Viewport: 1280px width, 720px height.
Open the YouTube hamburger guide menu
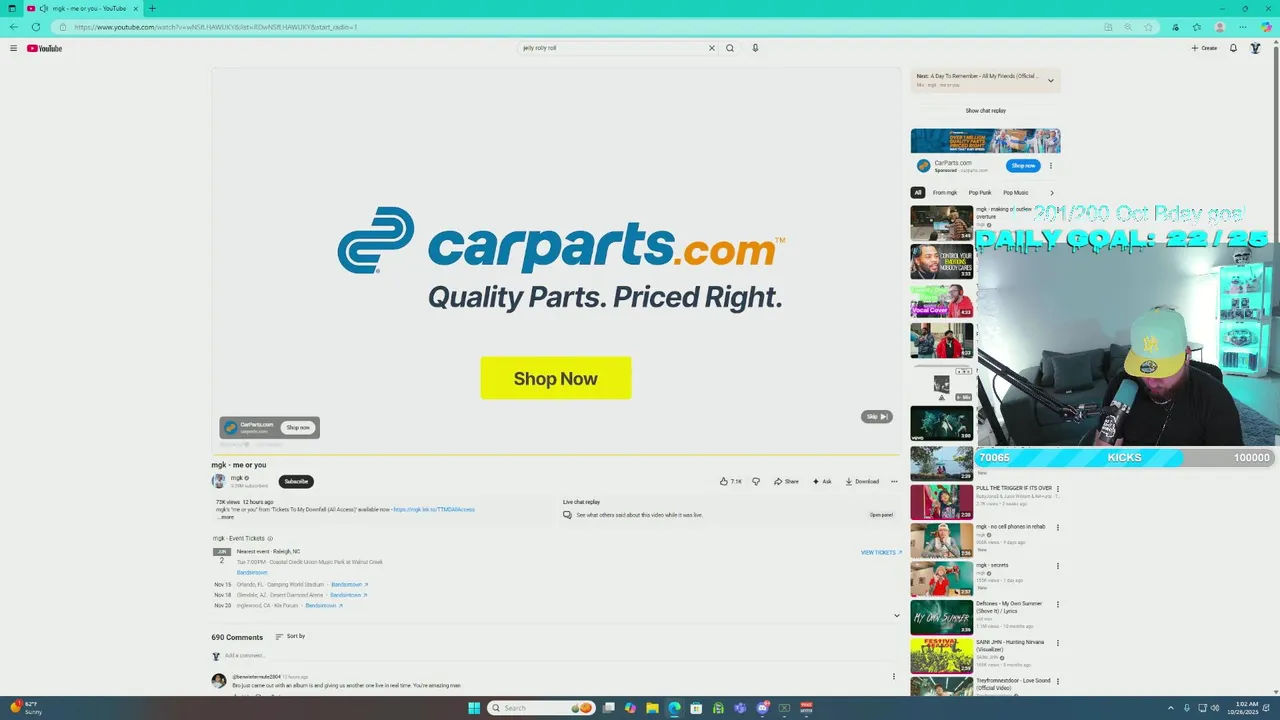tap(13, 48)
